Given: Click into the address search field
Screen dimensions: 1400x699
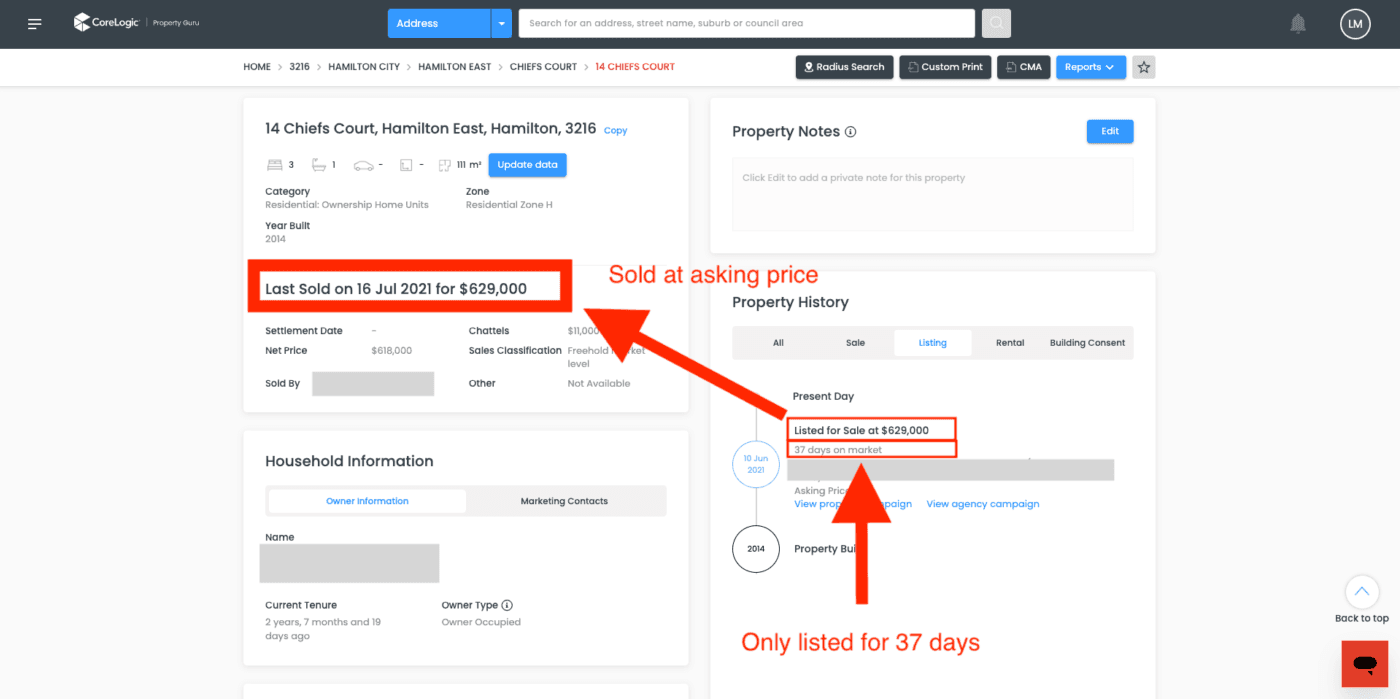Looking at the screenshot, I should click(x=746, y=23).
